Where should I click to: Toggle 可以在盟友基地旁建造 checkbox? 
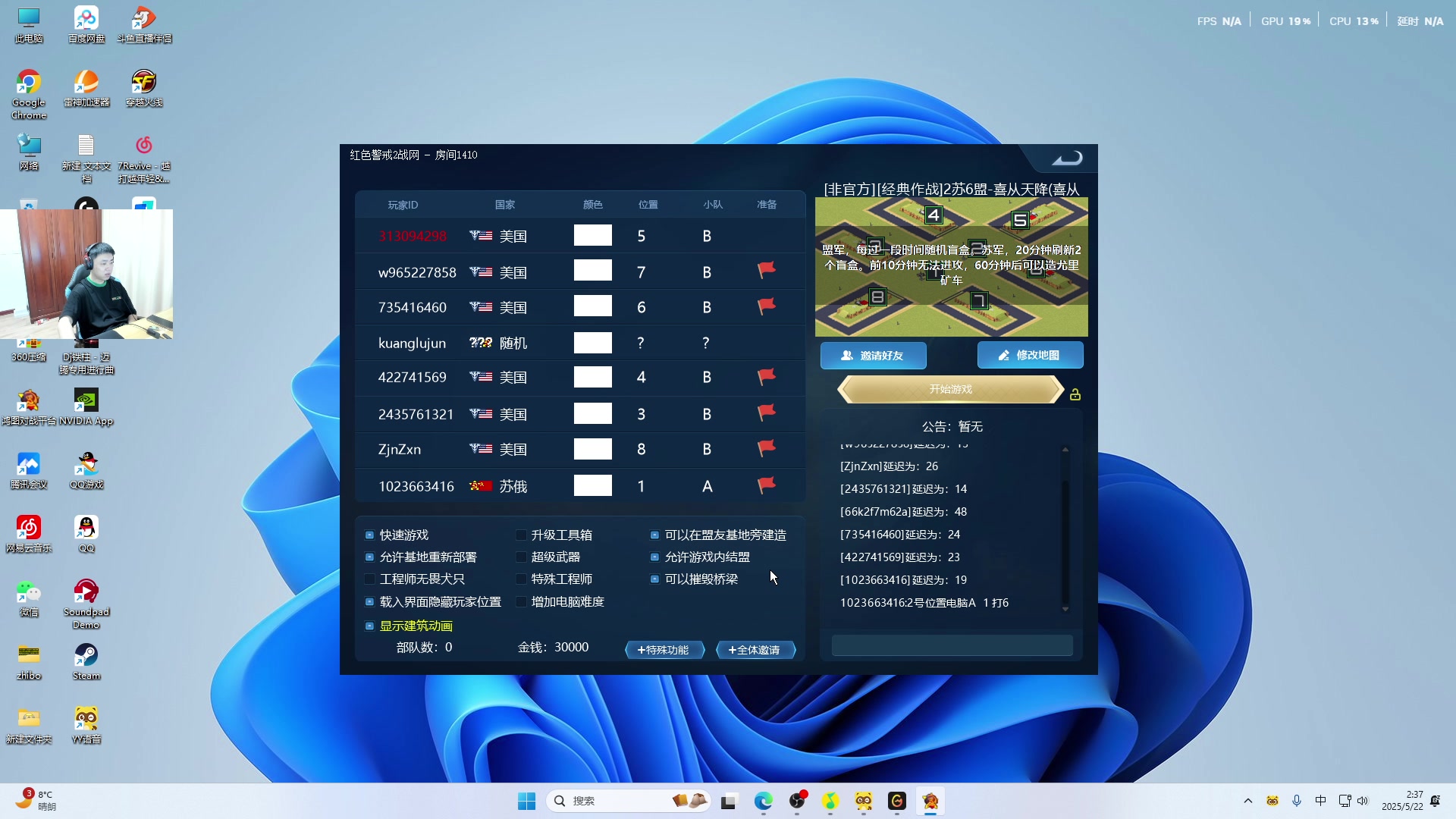pyautogui.click(x=654, y=535)
